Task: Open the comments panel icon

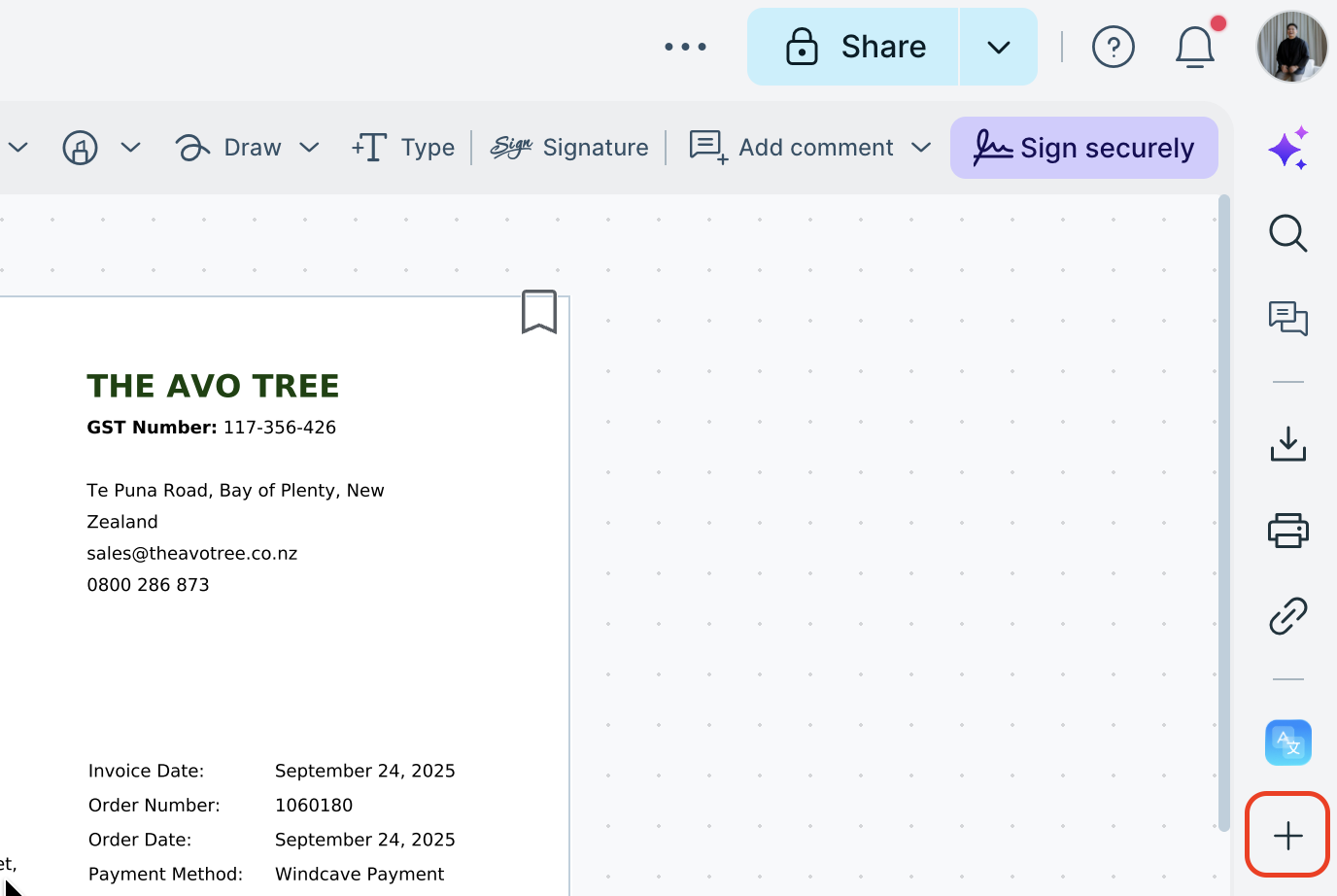Action: 1287,319
